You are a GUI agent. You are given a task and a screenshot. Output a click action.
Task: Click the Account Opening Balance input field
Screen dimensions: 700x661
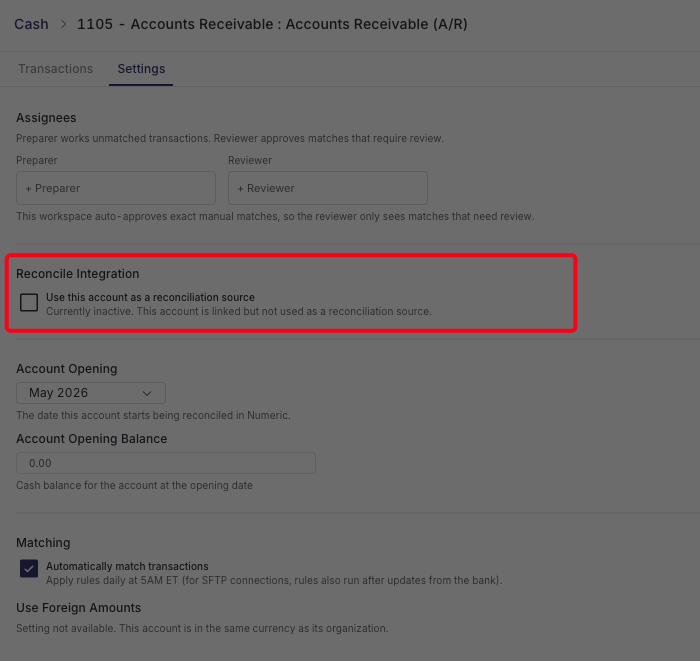[166, 463]
